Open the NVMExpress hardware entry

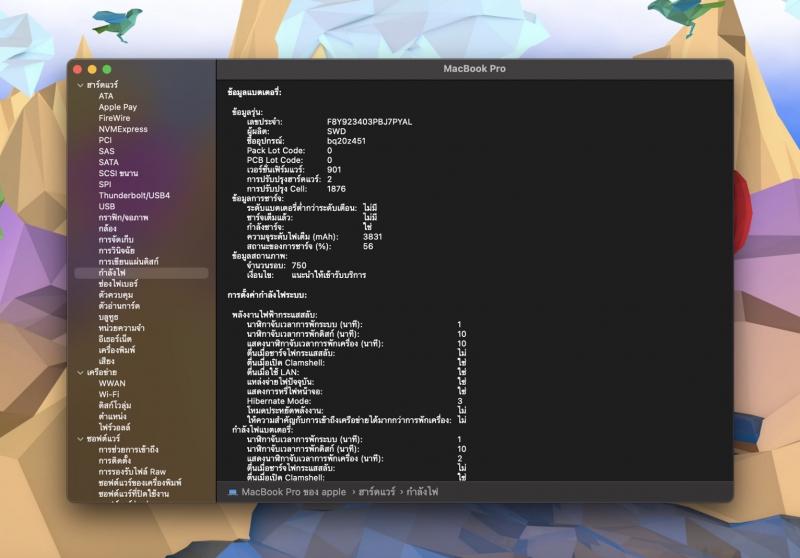click(122, 129)
